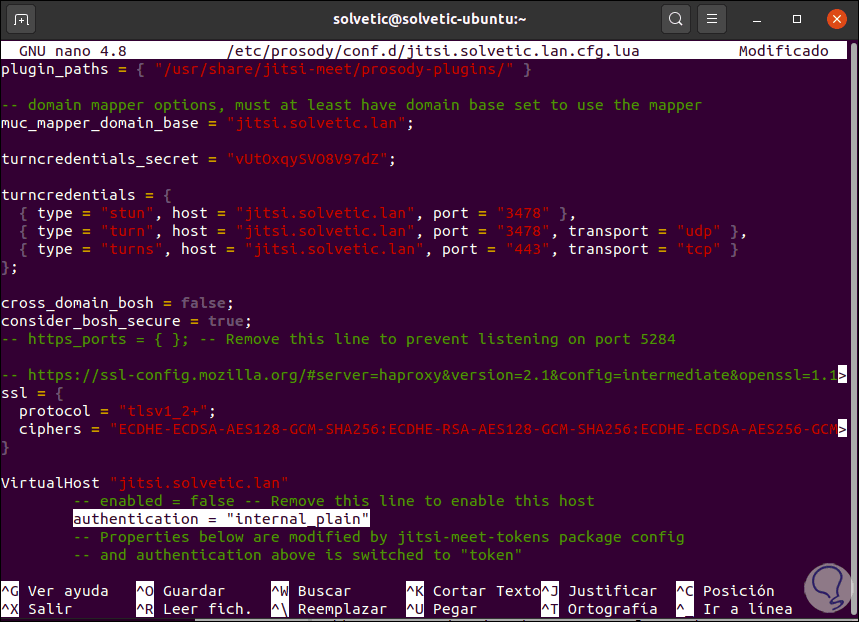Click the ^T Ortografía shortcut
Viewport: 859px width, 622px height.
pyautogui.click(x=599, y=609)
